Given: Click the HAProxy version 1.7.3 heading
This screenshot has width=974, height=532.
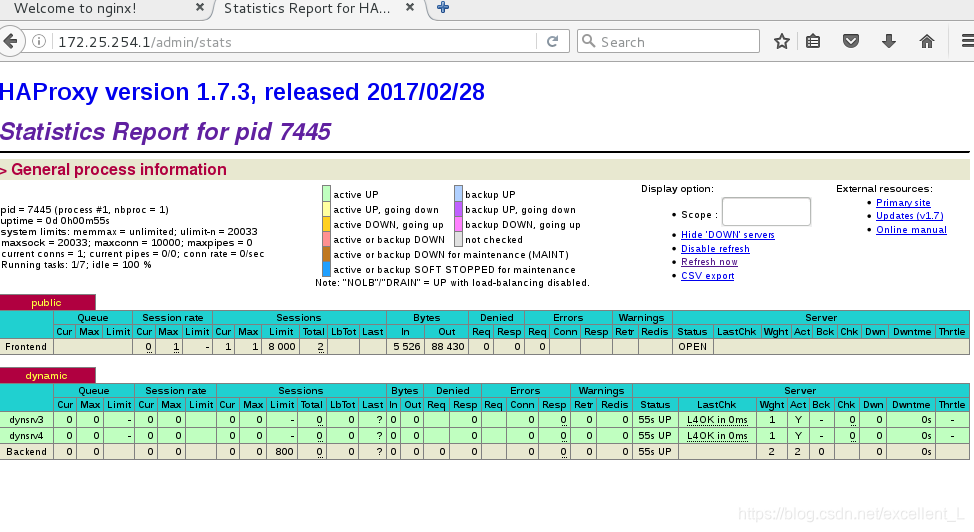Looking at the screenshot, I should tap(242, 92).
